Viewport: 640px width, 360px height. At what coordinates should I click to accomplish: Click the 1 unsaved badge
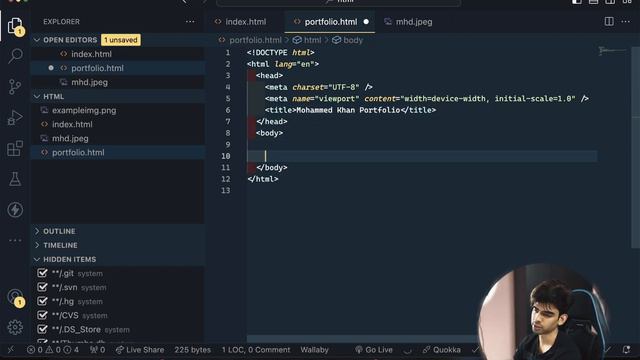pyautogui.click(x=121, y=40)
